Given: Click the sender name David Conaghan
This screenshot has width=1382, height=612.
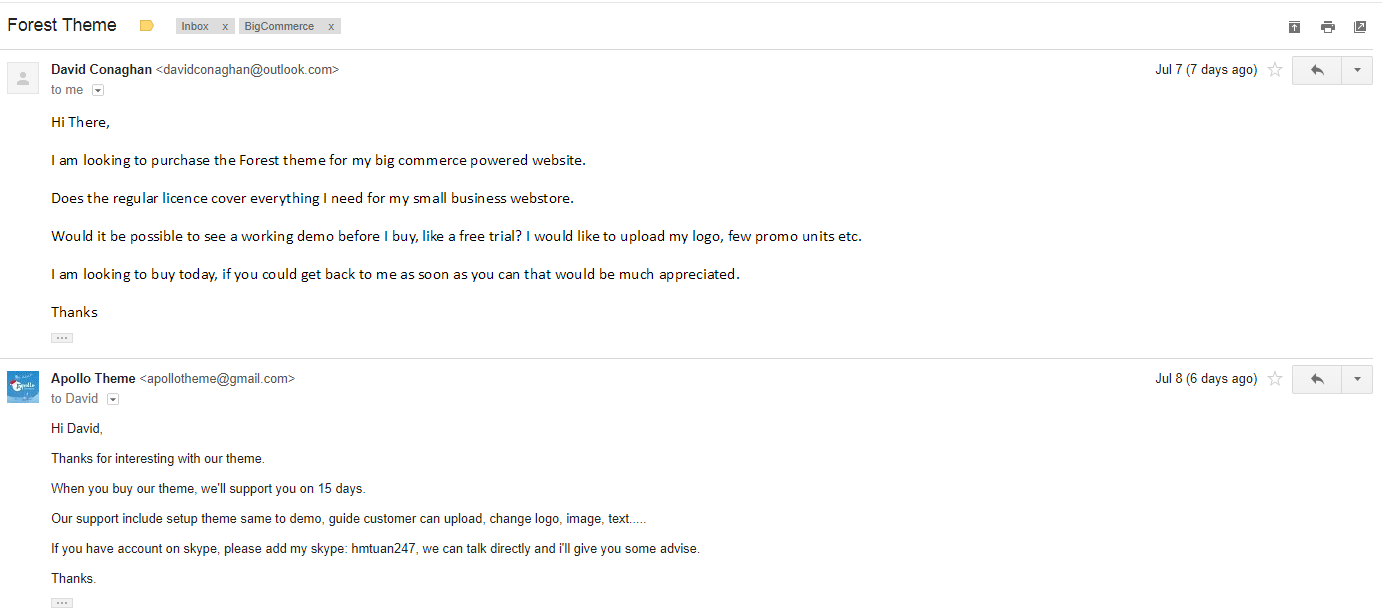Looking at the screenshot, I should 101,70.
